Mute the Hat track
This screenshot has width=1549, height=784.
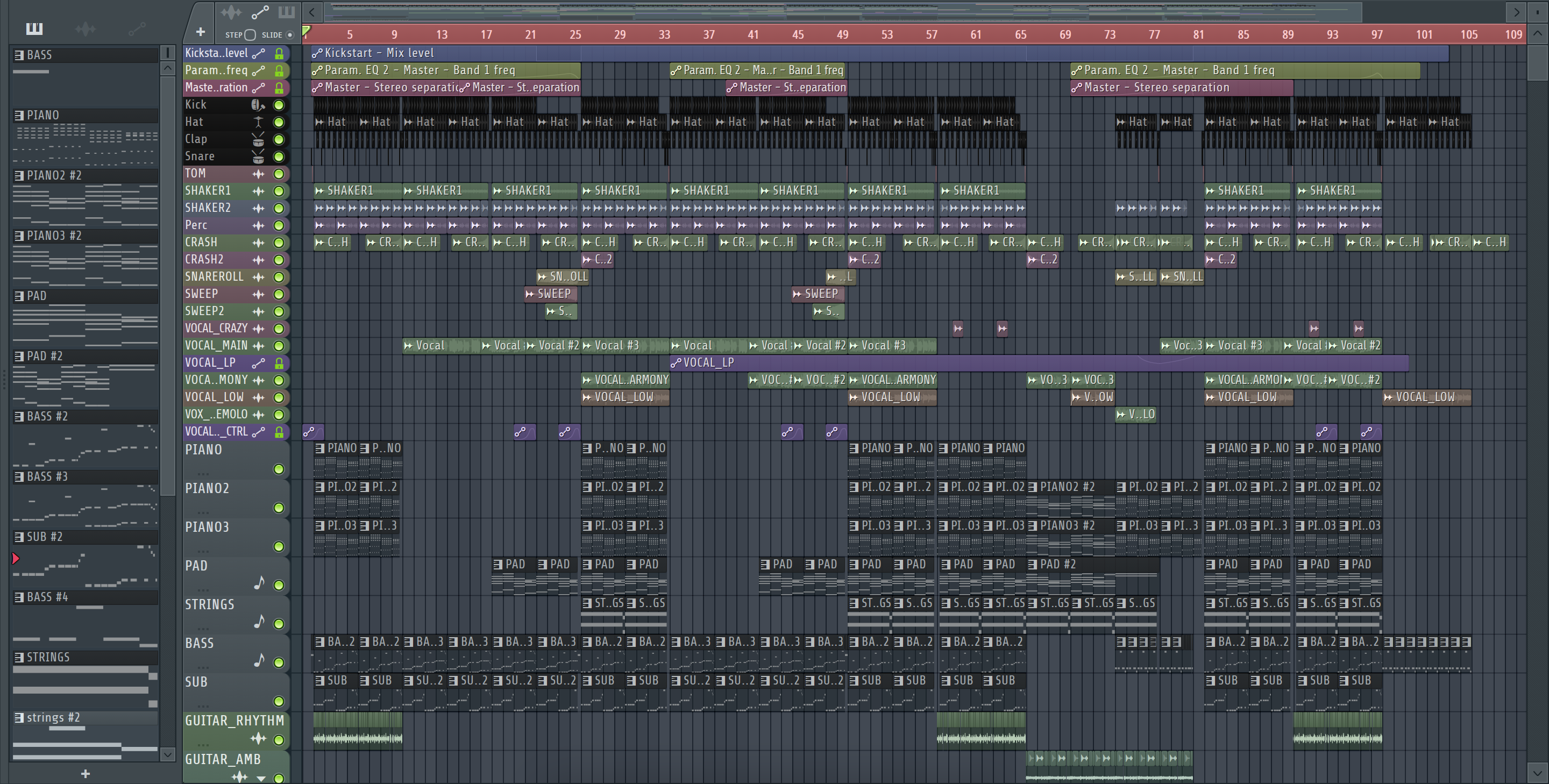click(279, 122)
